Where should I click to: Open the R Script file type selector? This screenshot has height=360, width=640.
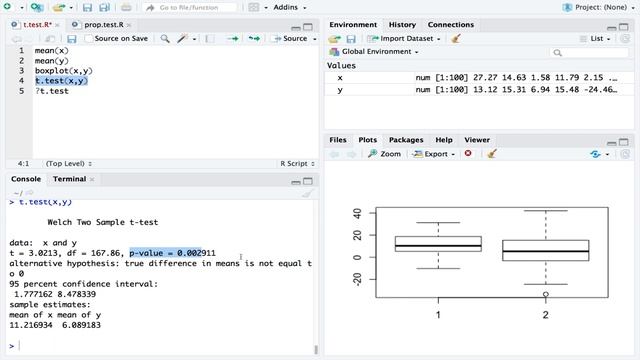click(x=297, y=164)
